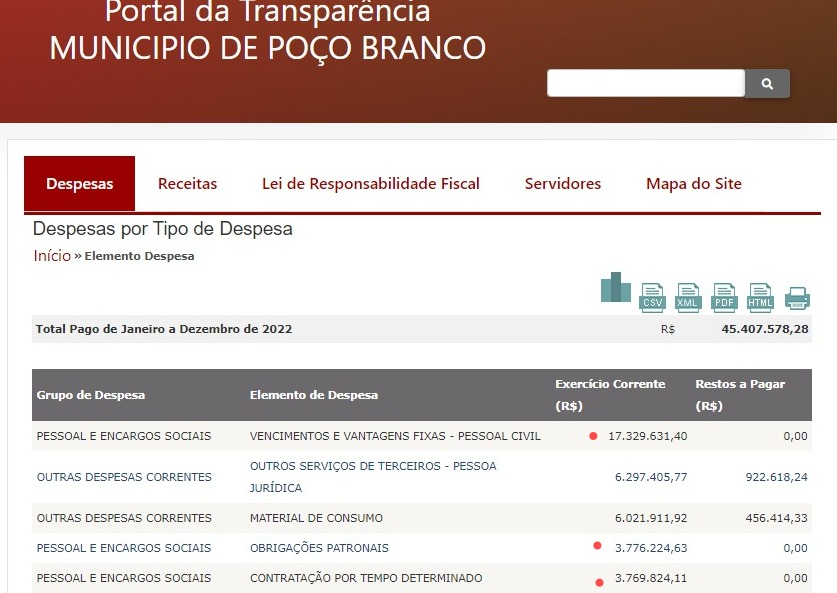Follow the Início breadcrumb link
The image size is (837, 593).
point(52,256)
